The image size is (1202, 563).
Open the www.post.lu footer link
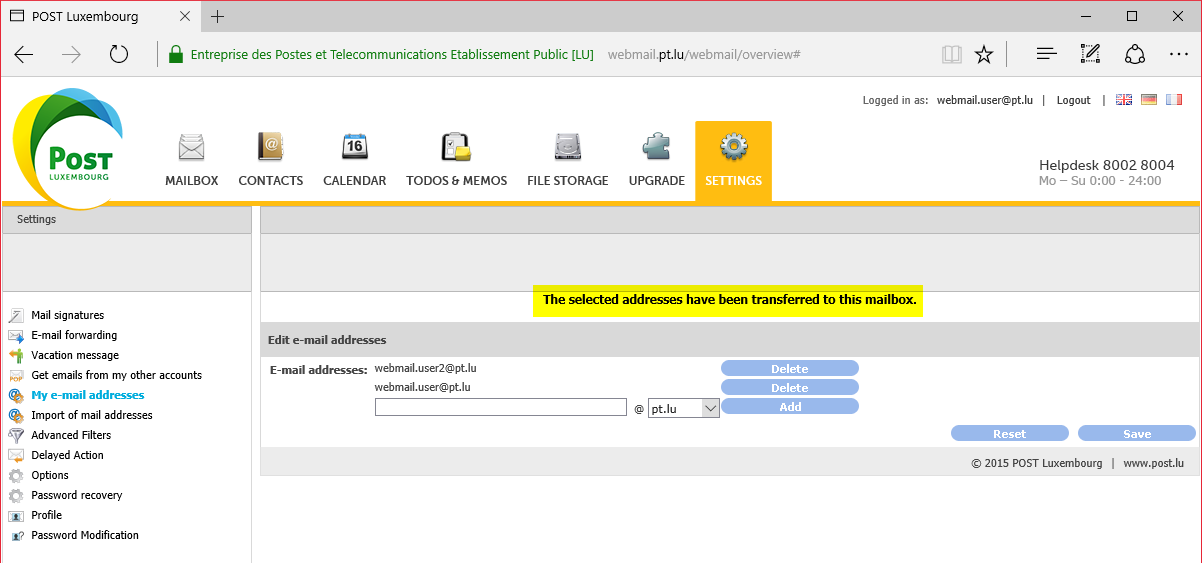pyautogui.click(x=1153, y=463)
